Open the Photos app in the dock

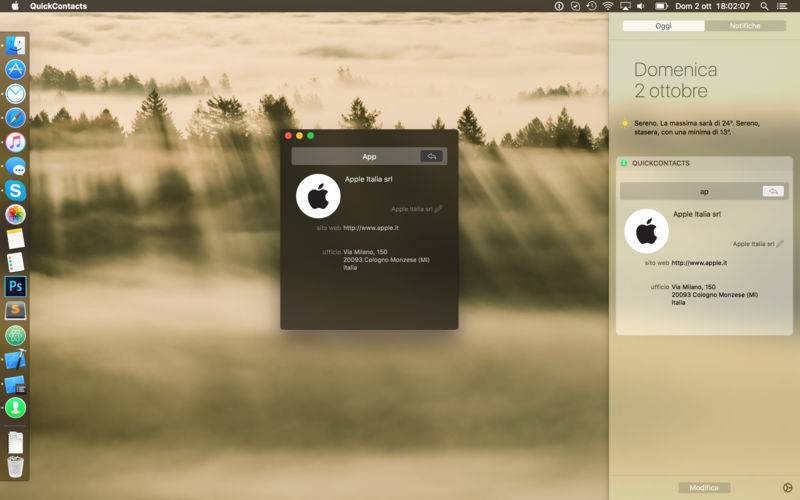click(x=15, y=214)
